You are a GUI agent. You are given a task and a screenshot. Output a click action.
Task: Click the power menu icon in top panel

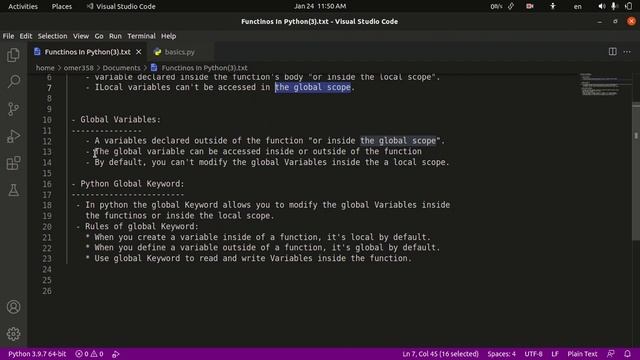(629, 6)
